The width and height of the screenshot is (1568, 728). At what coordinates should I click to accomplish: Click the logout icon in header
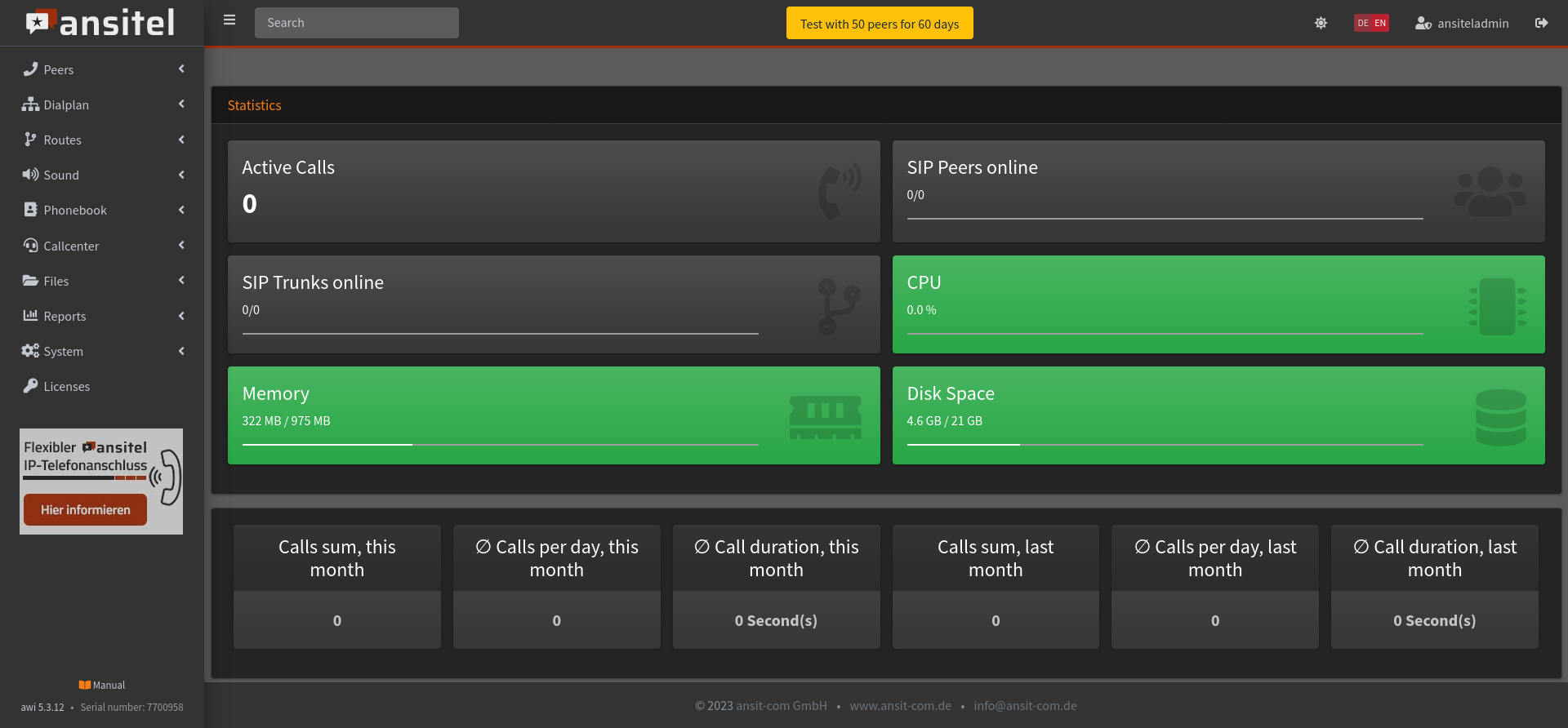(x=1541, y=23)
